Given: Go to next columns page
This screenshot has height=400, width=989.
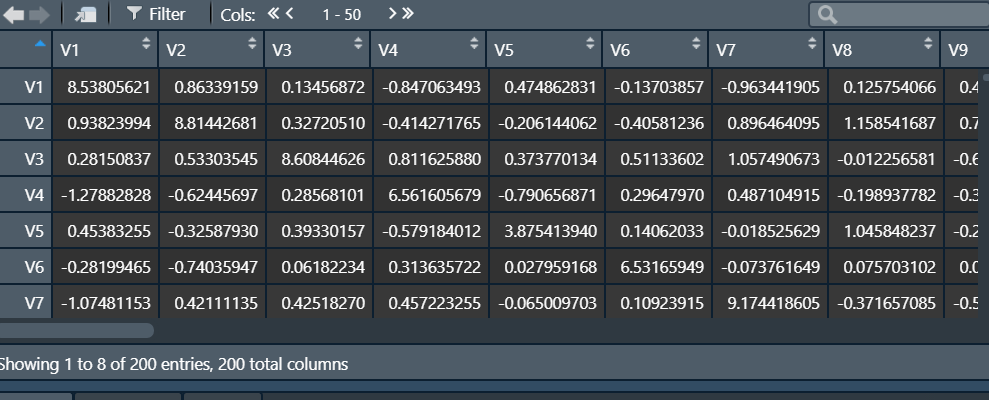Looking at the screenshot, I should click(391, 14).
